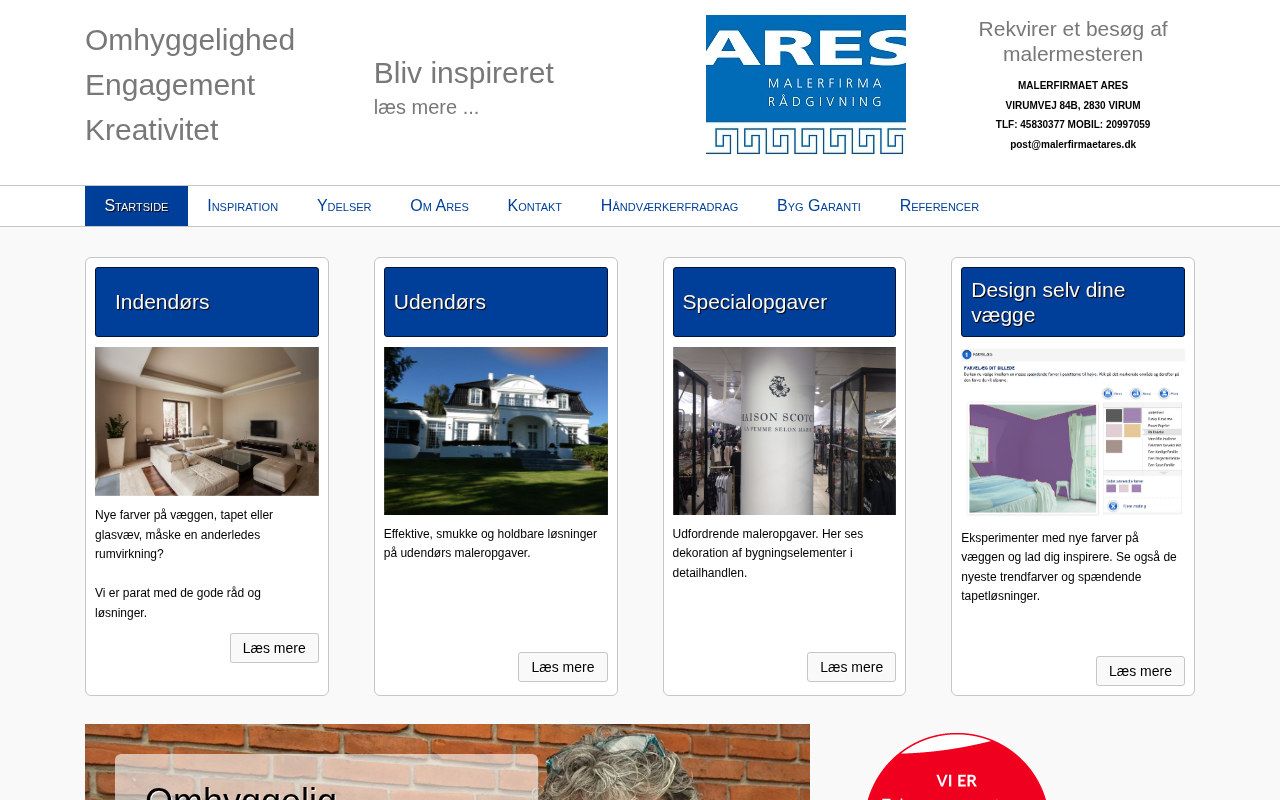
Task: Click the purple bedroom wall designer screenshot
Action: (1073, 433)
